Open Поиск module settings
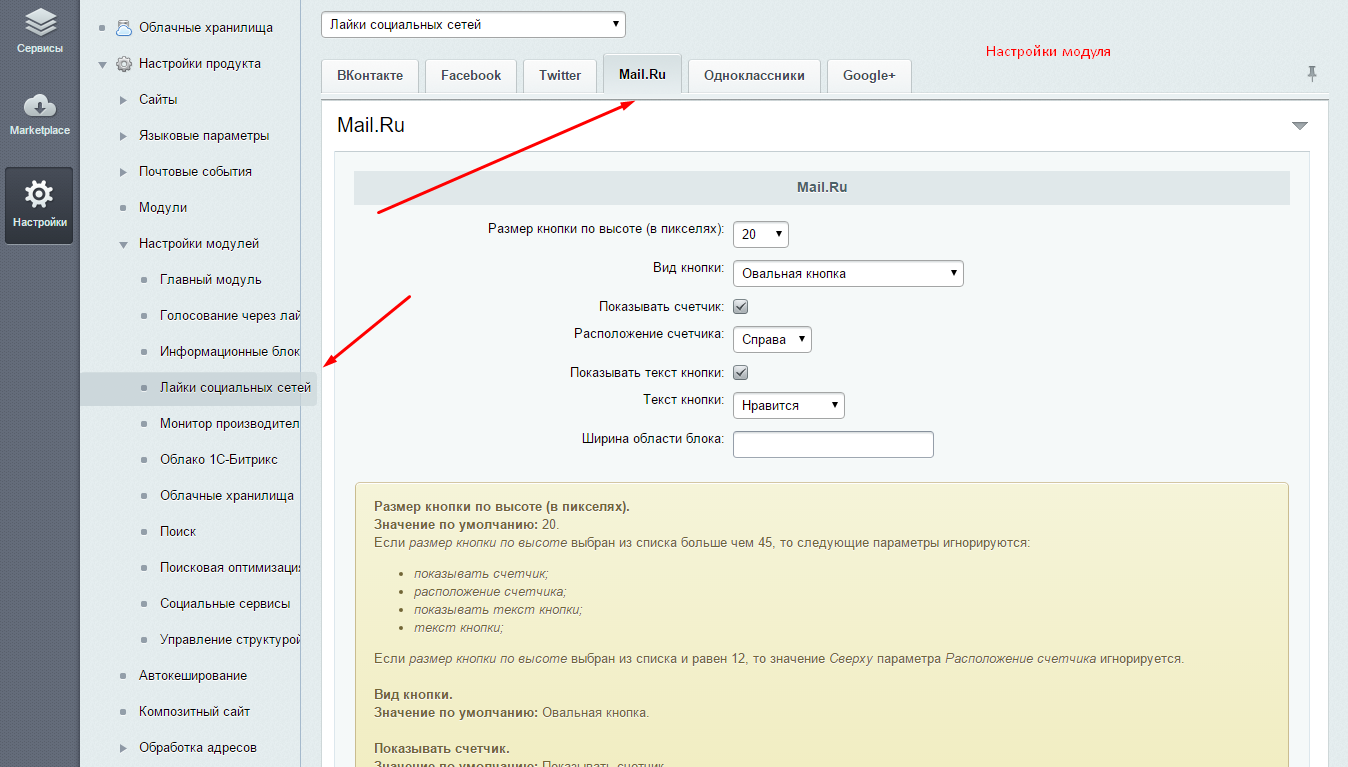 (x=178, y=531)
